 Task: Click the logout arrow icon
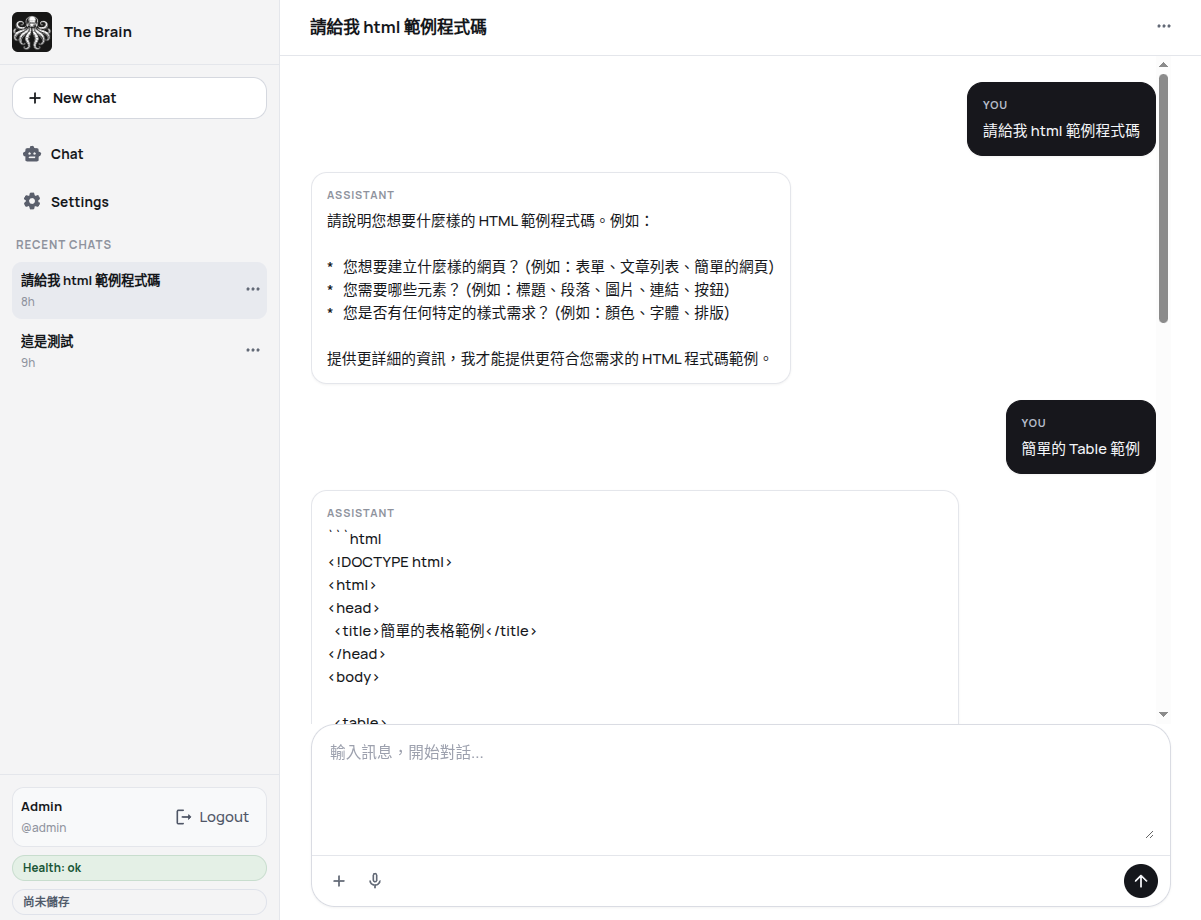pos(183,817)
